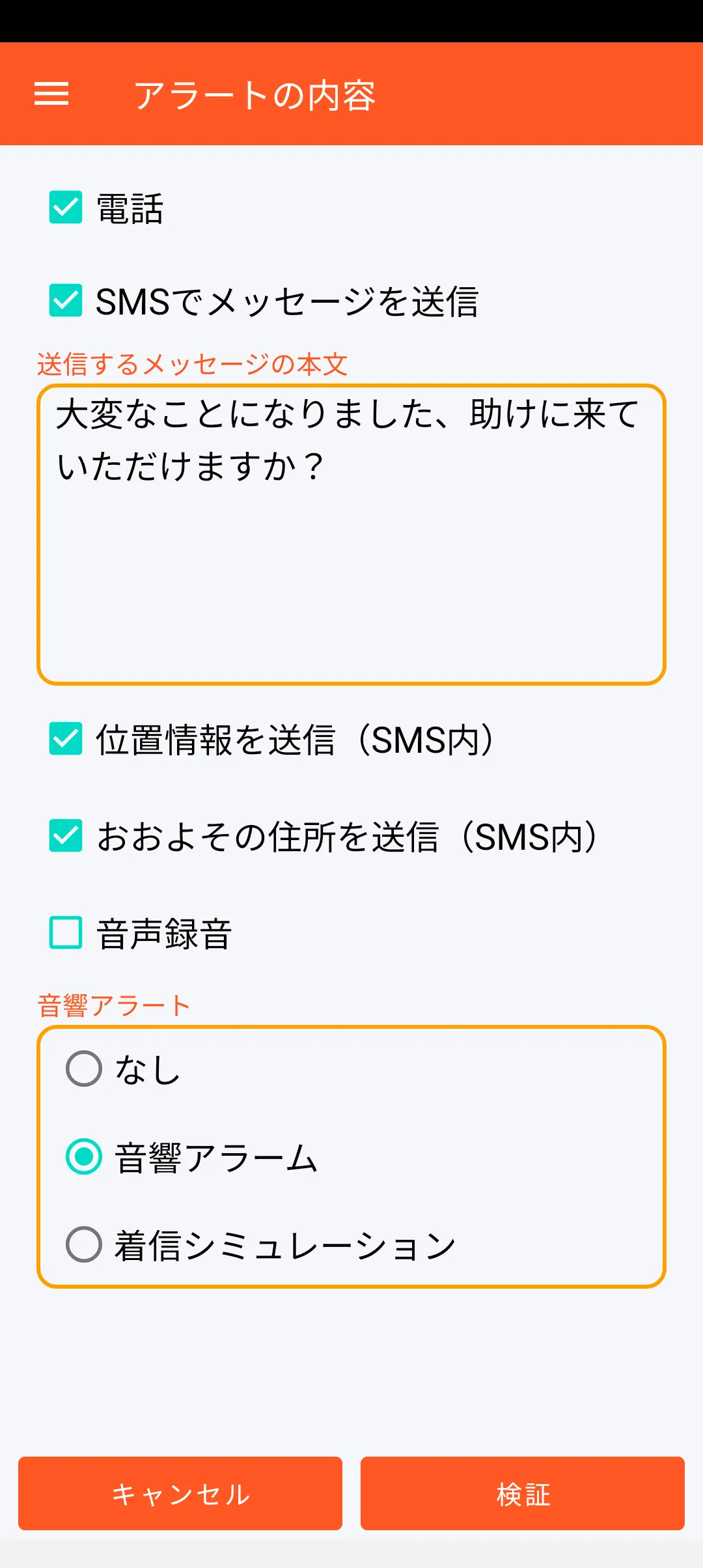Select 着信シミュレーション radio button
Image resolution: width=703 pixels, height=1568 pixels.
pos(84,1244)
